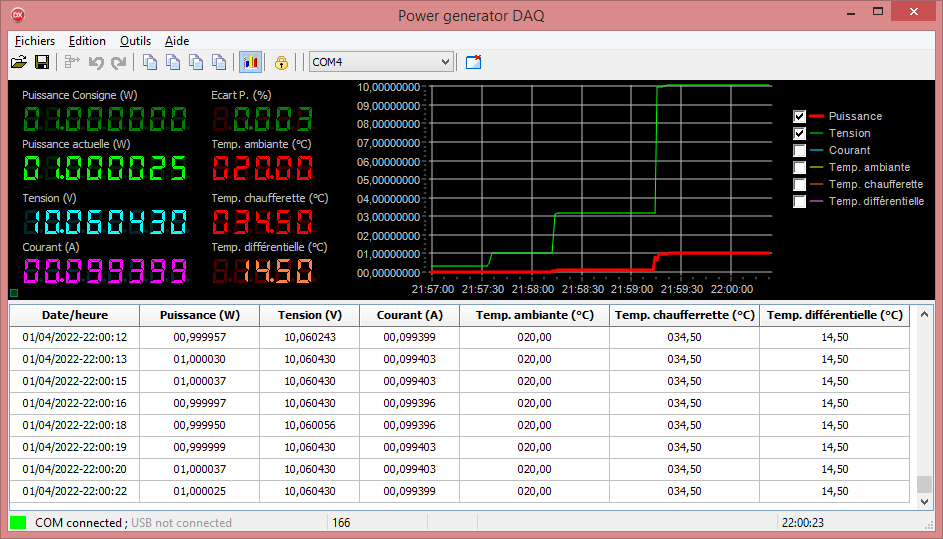Screen dimensions: 943x539
Task: Select the 01/04/2022-22:00:16 date cell
Action: (75, 404)
